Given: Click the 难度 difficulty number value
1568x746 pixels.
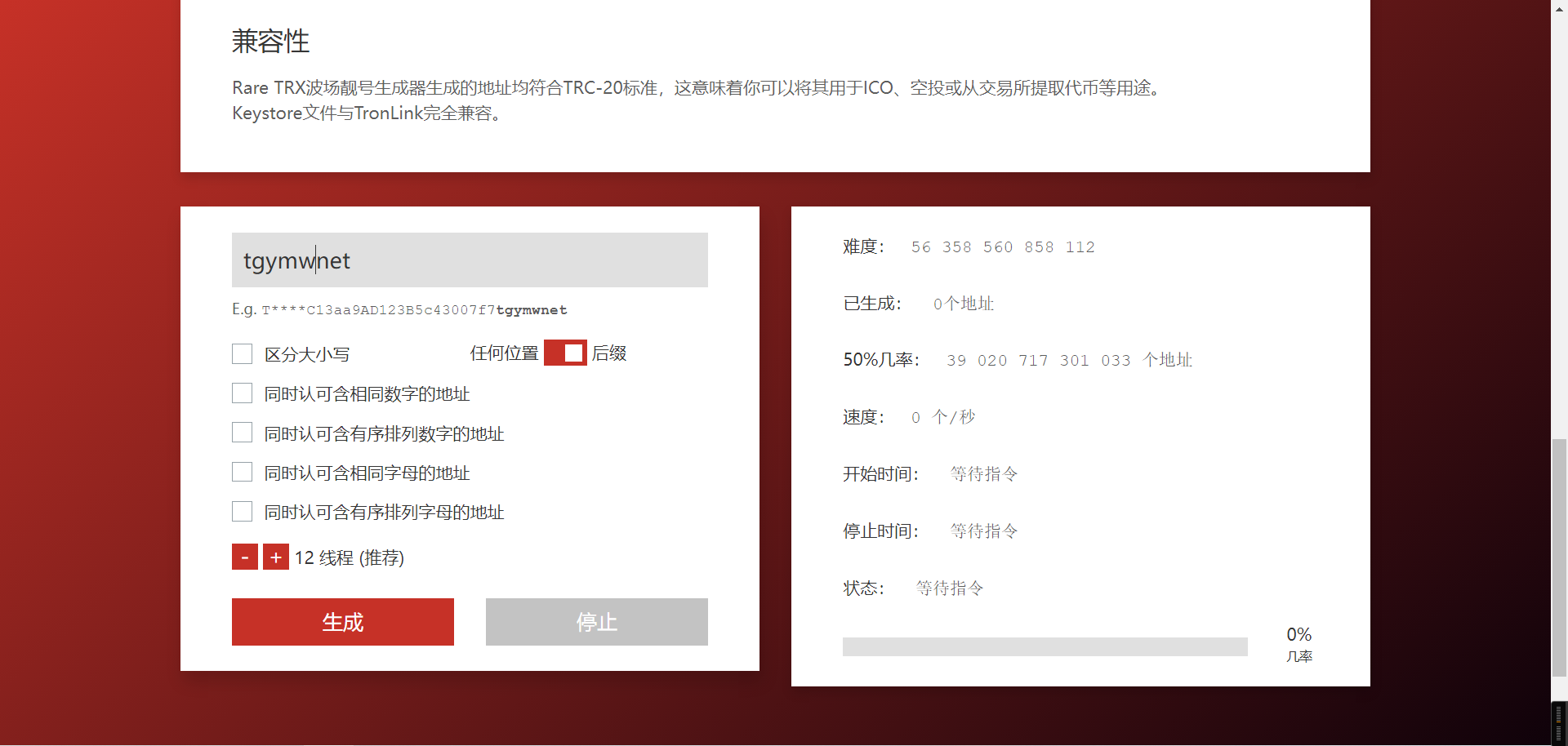Looking at the screenshot, I should 1003,247.
